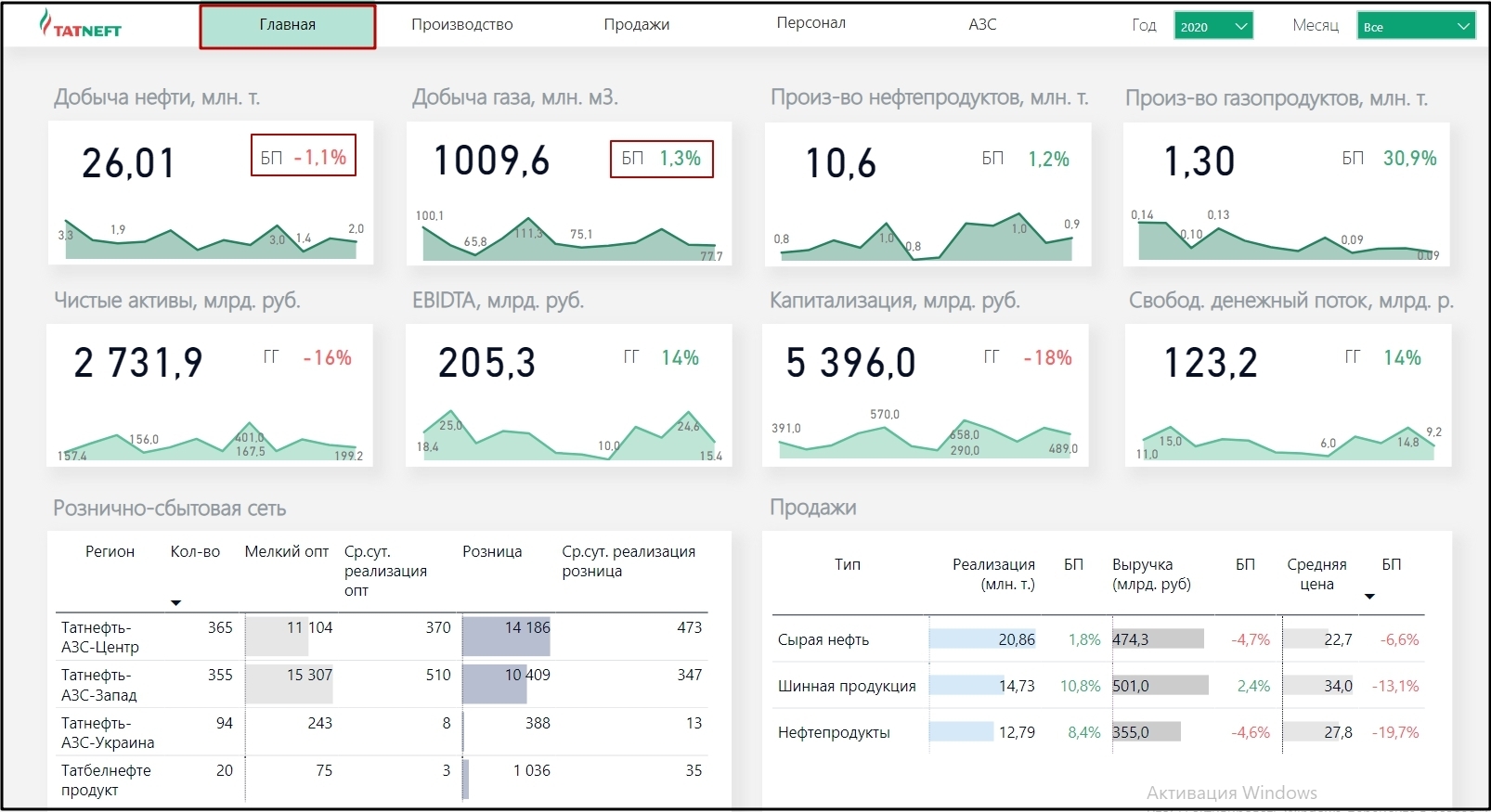Sort by Выручка (млрд. руб) header
Image resolution: width=1491 pixels, height=812 pixels.
coord(1151,574)
